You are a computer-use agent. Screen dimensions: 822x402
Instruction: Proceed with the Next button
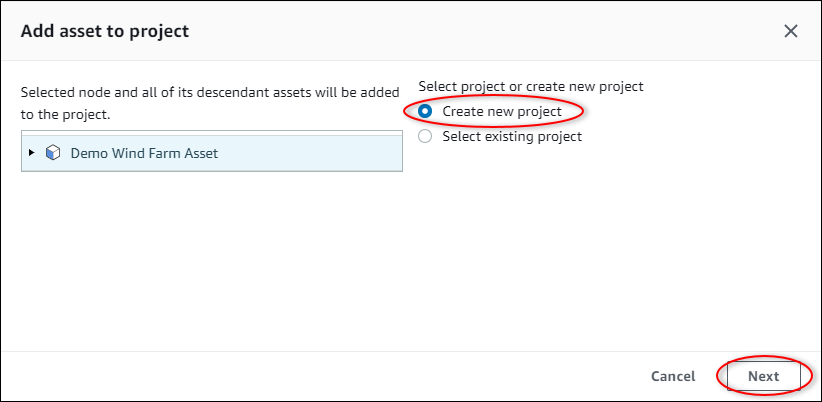[763, 376]
